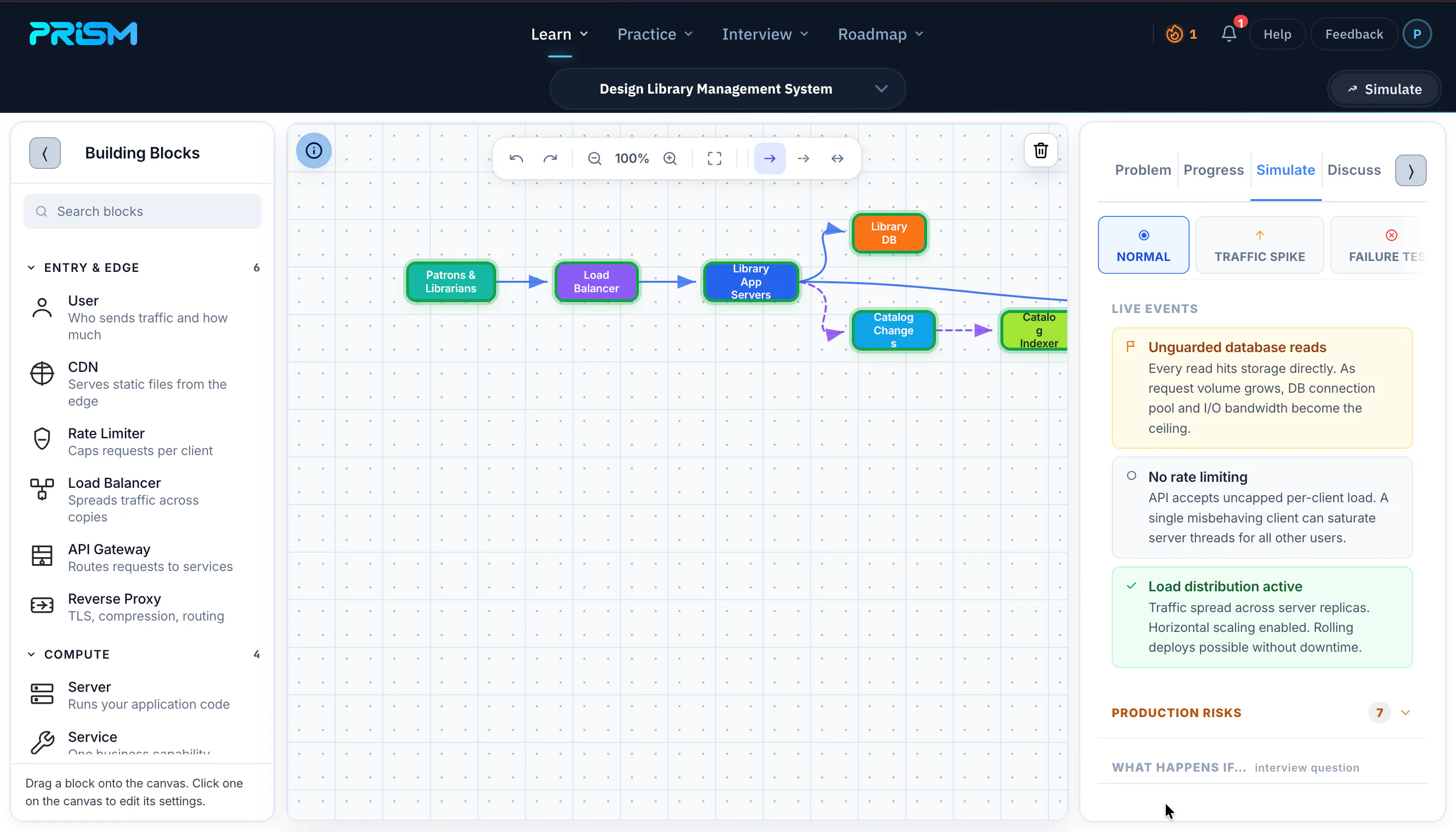This screenshot has height=832, width=1456.
Task: Open the Practice dropdown menu
Action: coord(655,34)
